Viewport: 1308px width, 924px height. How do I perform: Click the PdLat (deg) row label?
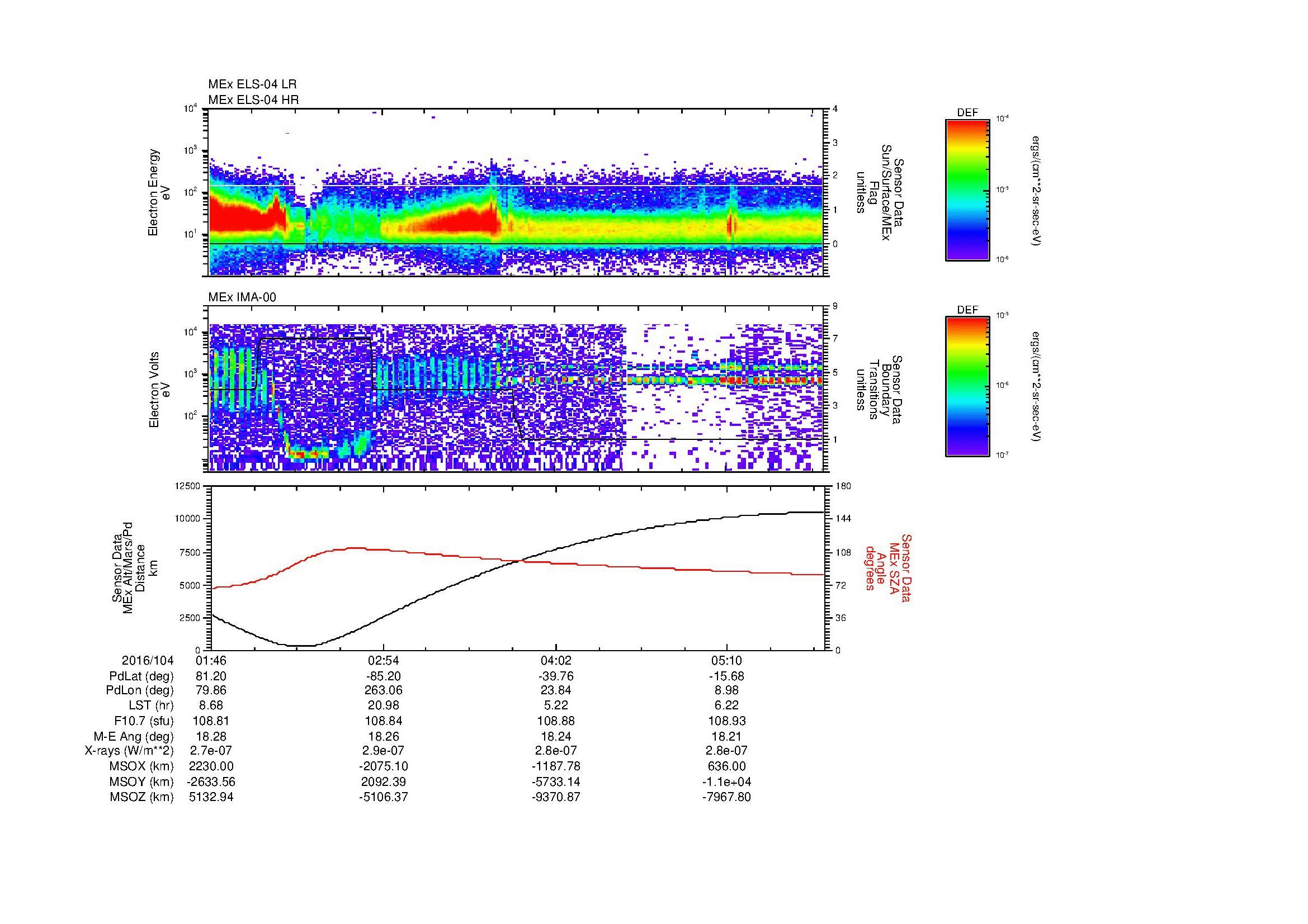point(141,676)
